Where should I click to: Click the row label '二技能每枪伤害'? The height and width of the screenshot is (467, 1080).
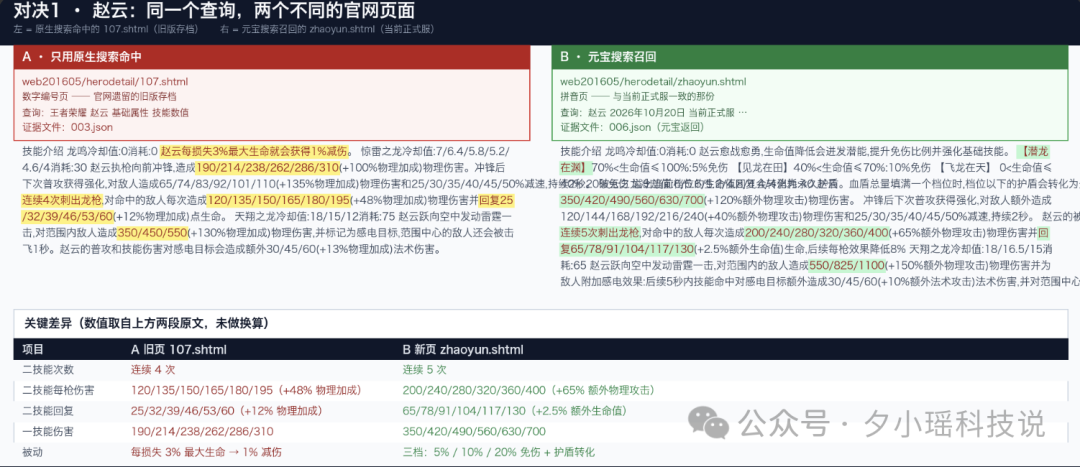59,391
